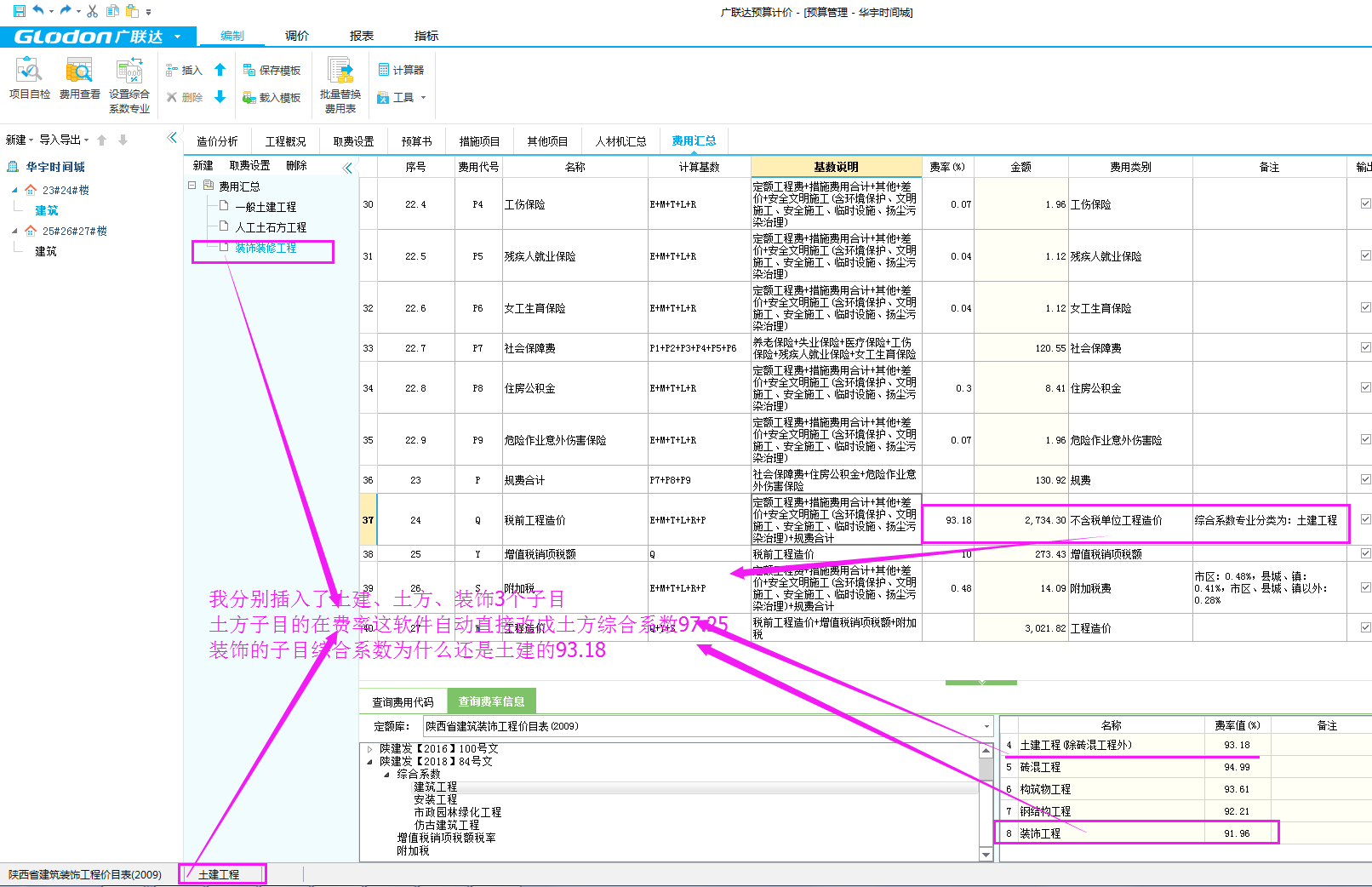1372x887 pixels.
Task: Click the 费率 cell 93.18 of row 37
Action: click(x=948, y=519)
